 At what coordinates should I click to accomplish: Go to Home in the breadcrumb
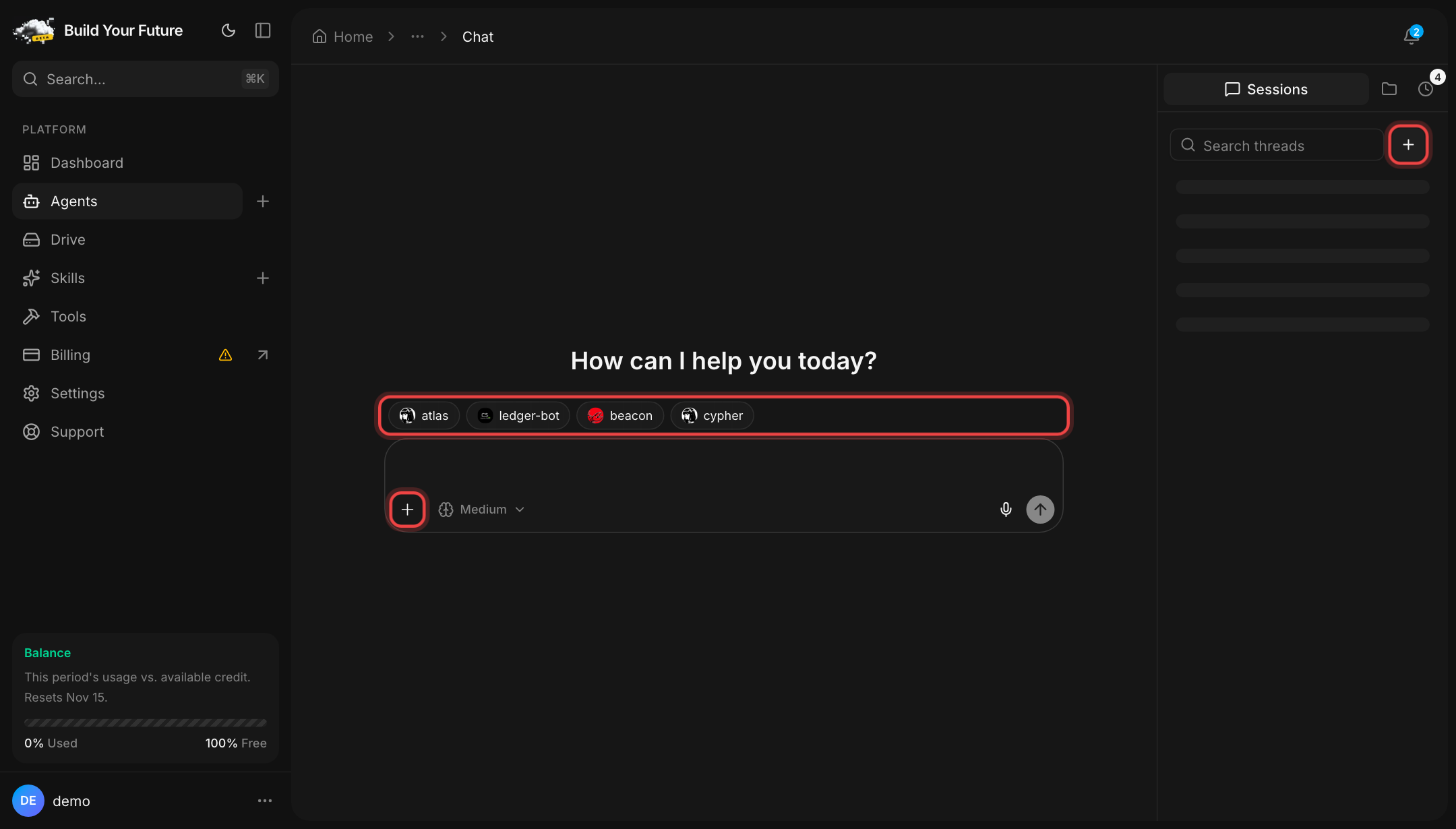pyautogui.click(x=342, y=36)
